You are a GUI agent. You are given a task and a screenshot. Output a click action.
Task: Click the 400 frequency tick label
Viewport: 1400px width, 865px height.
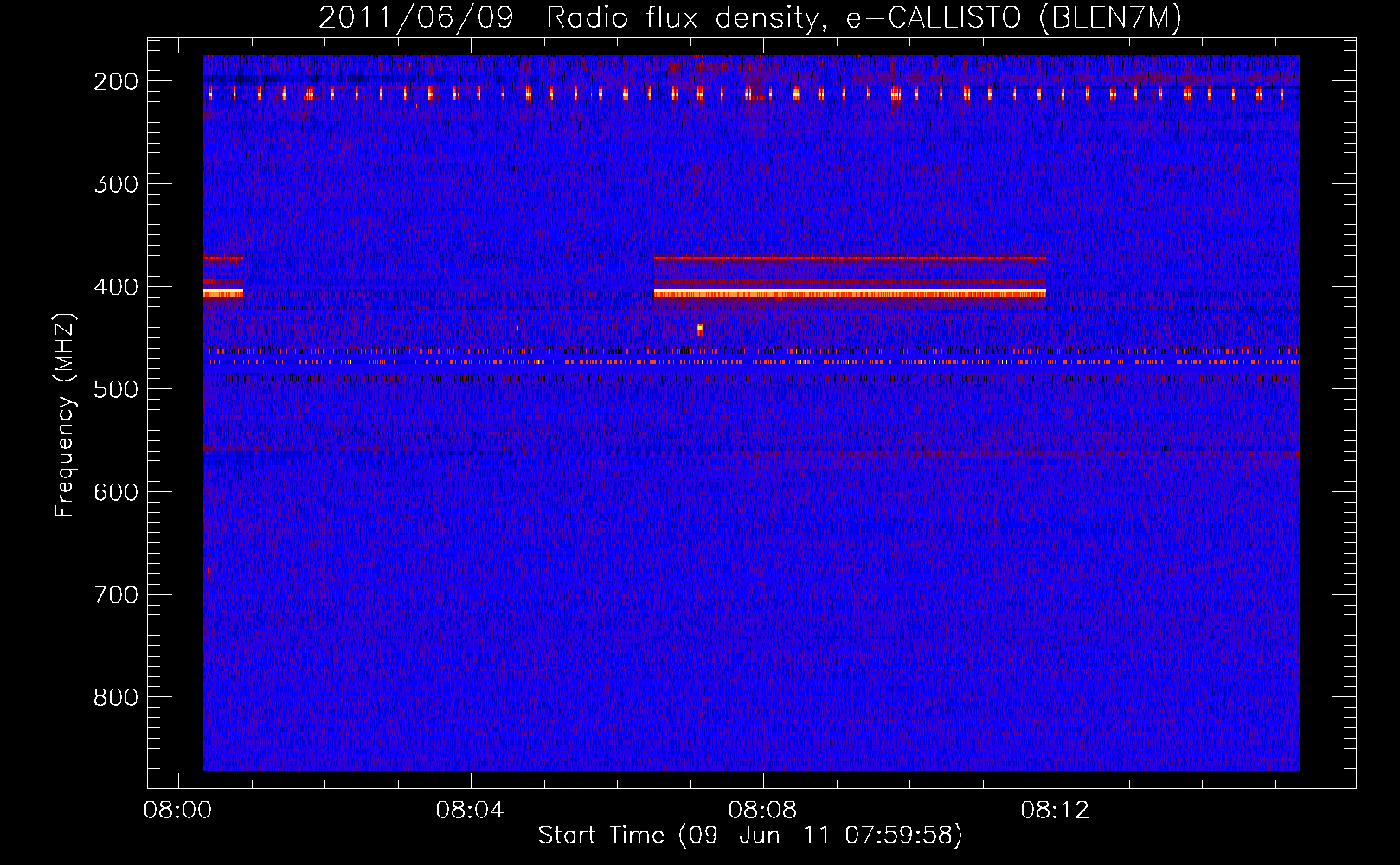pos(116,287)
